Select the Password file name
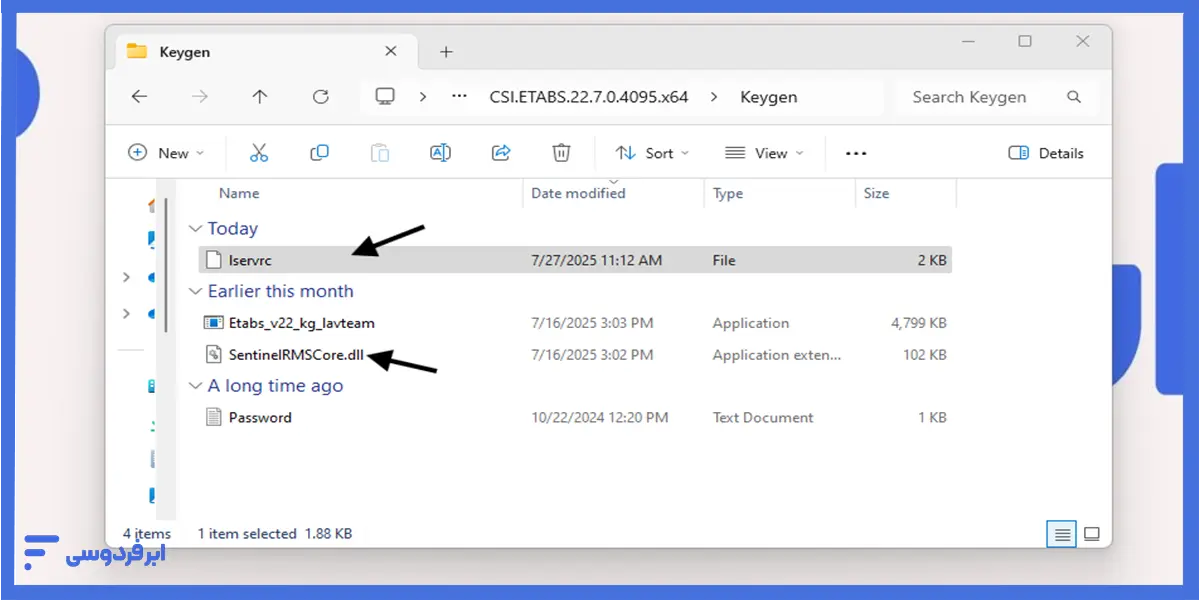1200x600 pixels. click(260, 418)
